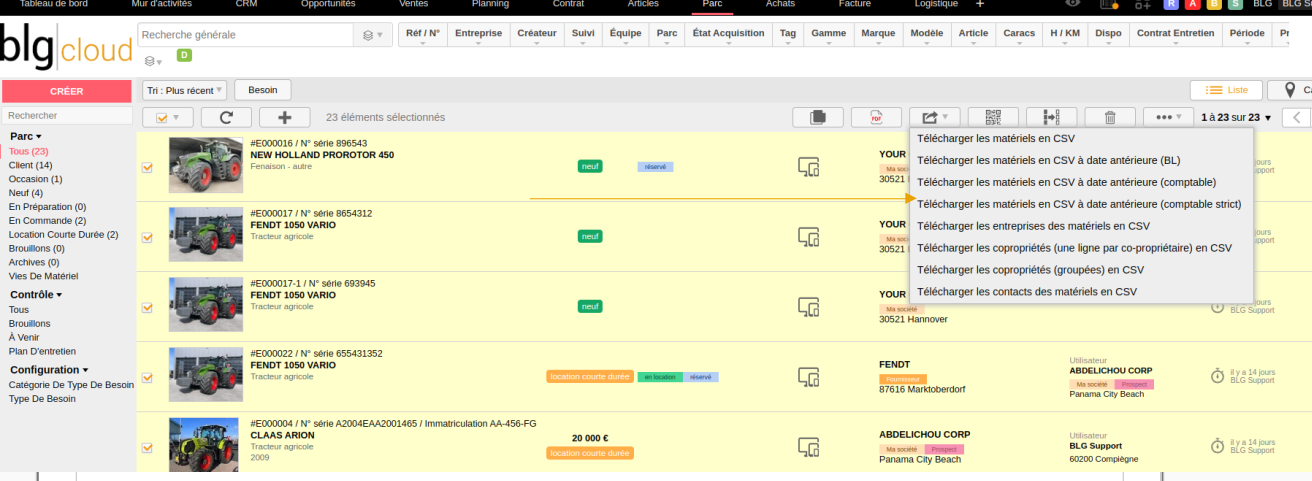1312x481 pixels.
Task: Click the green D badge
Action: (184, 55)
